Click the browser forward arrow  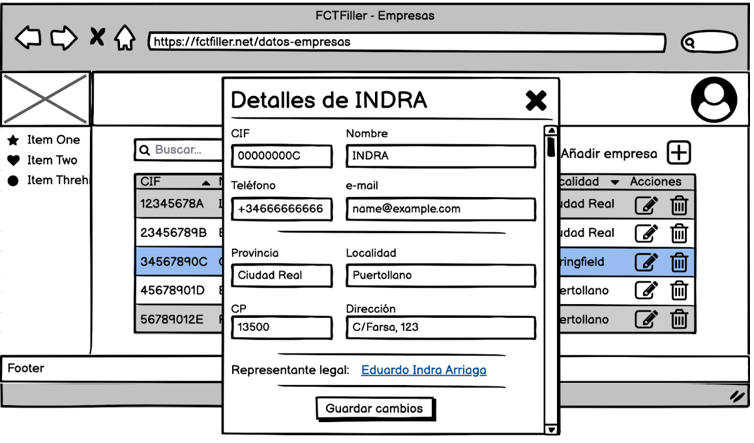point(64,38)
